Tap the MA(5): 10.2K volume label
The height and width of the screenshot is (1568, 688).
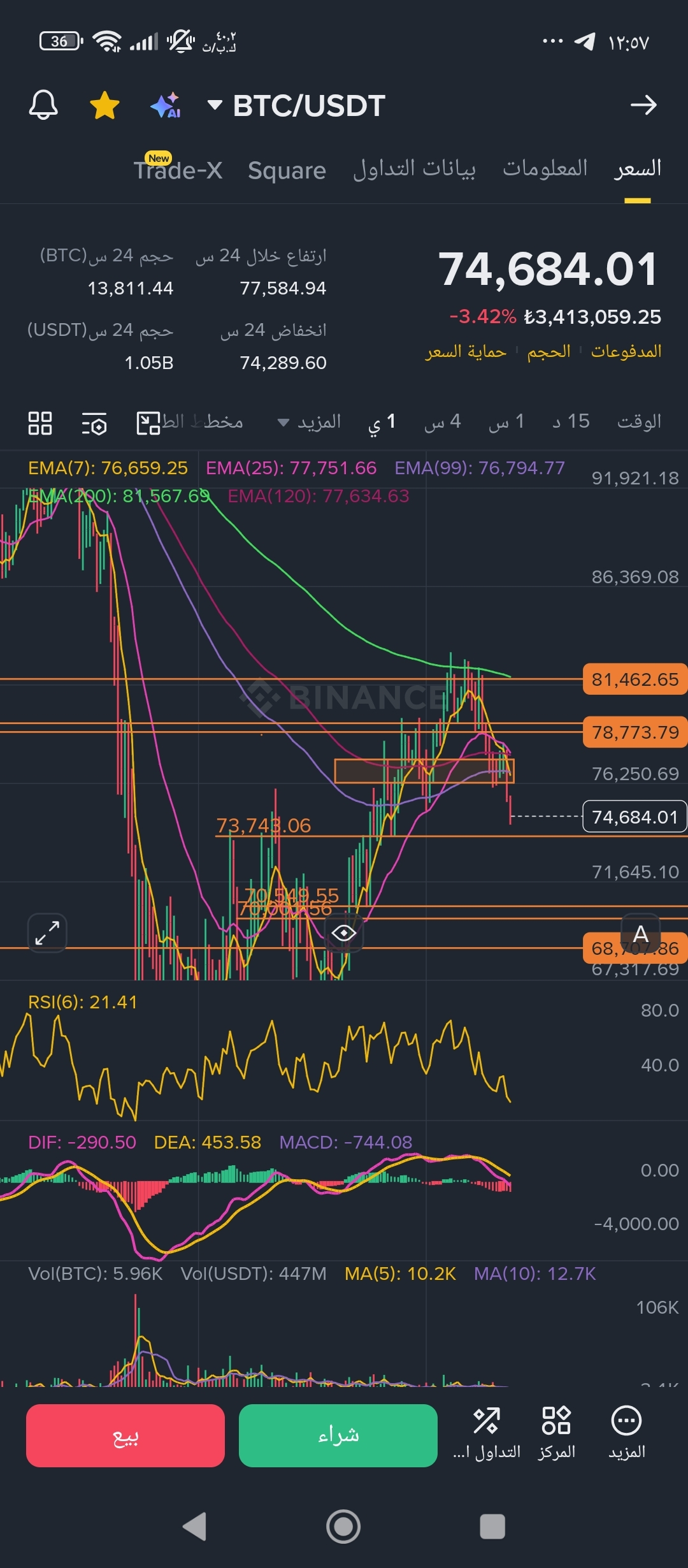(400, 1274)
